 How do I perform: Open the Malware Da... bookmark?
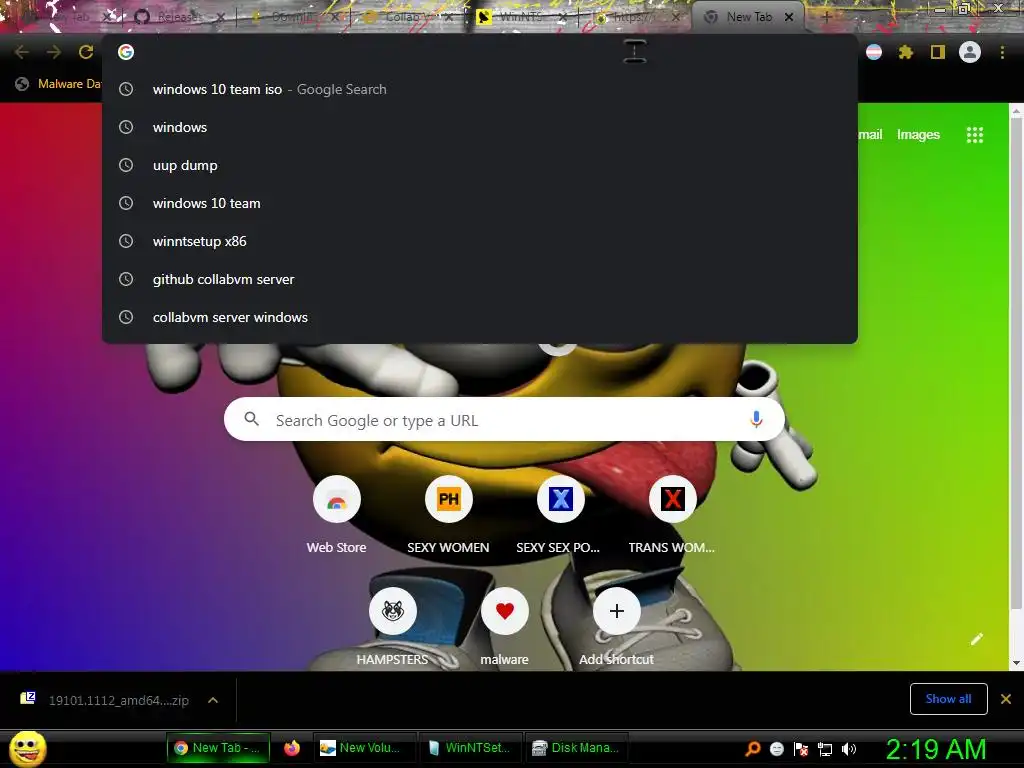(59, 84)
